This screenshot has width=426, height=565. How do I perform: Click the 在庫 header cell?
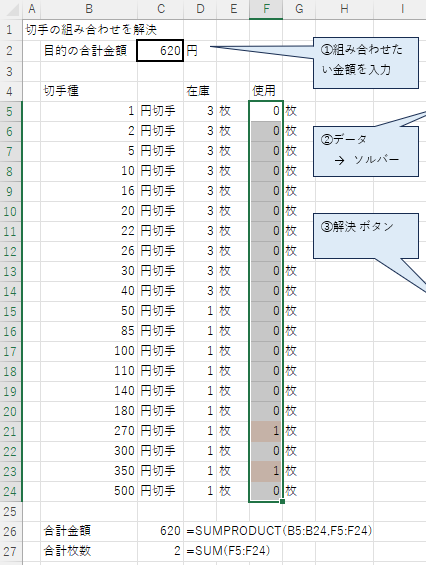(200, 91)
